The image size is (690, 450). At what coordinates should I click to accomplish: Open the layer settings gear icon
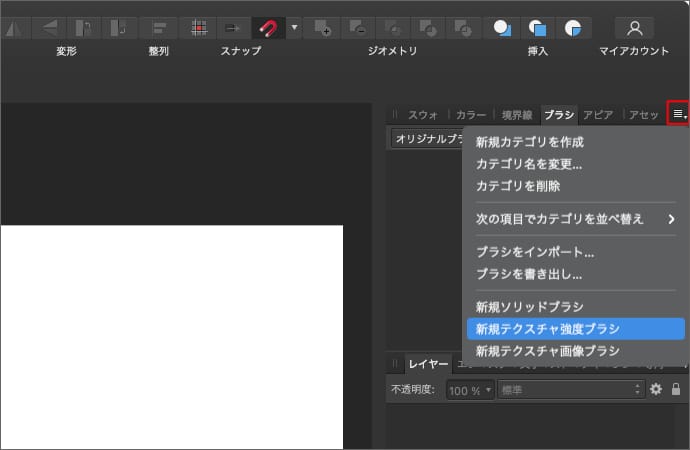click(x=656, y=389)
